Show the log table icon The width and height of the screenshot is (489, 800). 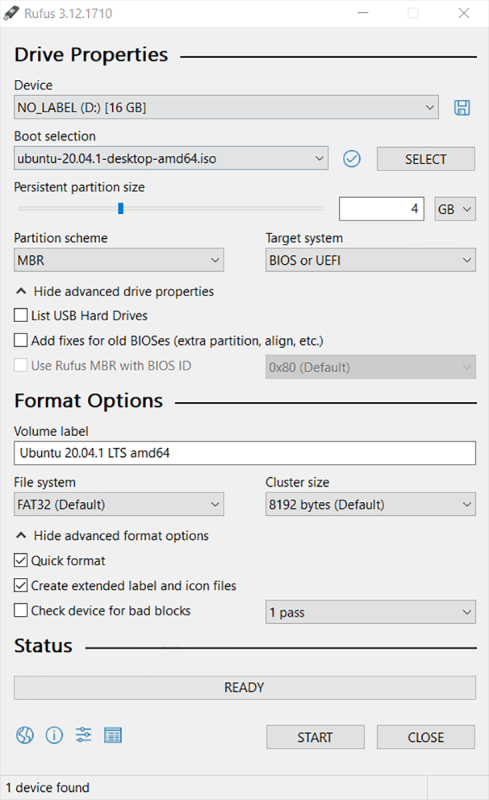113,735
